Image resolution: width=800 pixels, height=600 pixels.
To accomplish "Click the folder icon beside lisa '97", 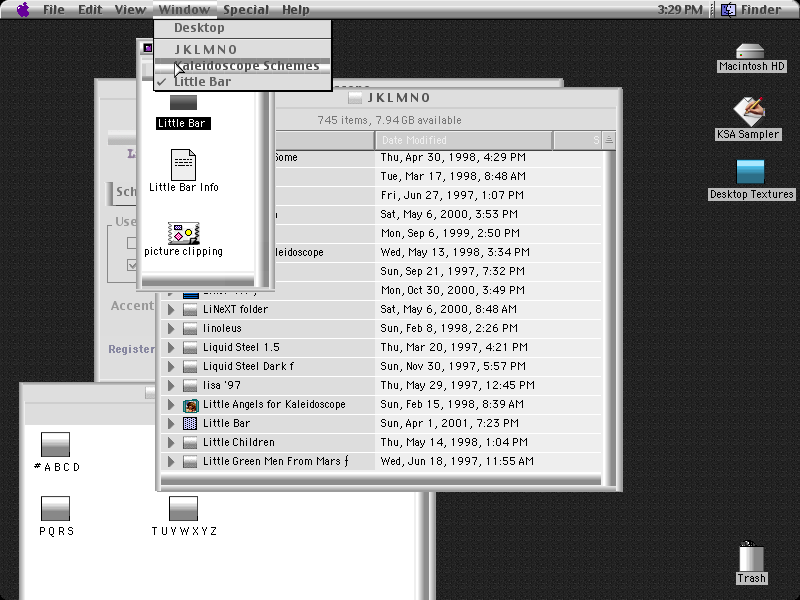I will click(x=190, y=385).
